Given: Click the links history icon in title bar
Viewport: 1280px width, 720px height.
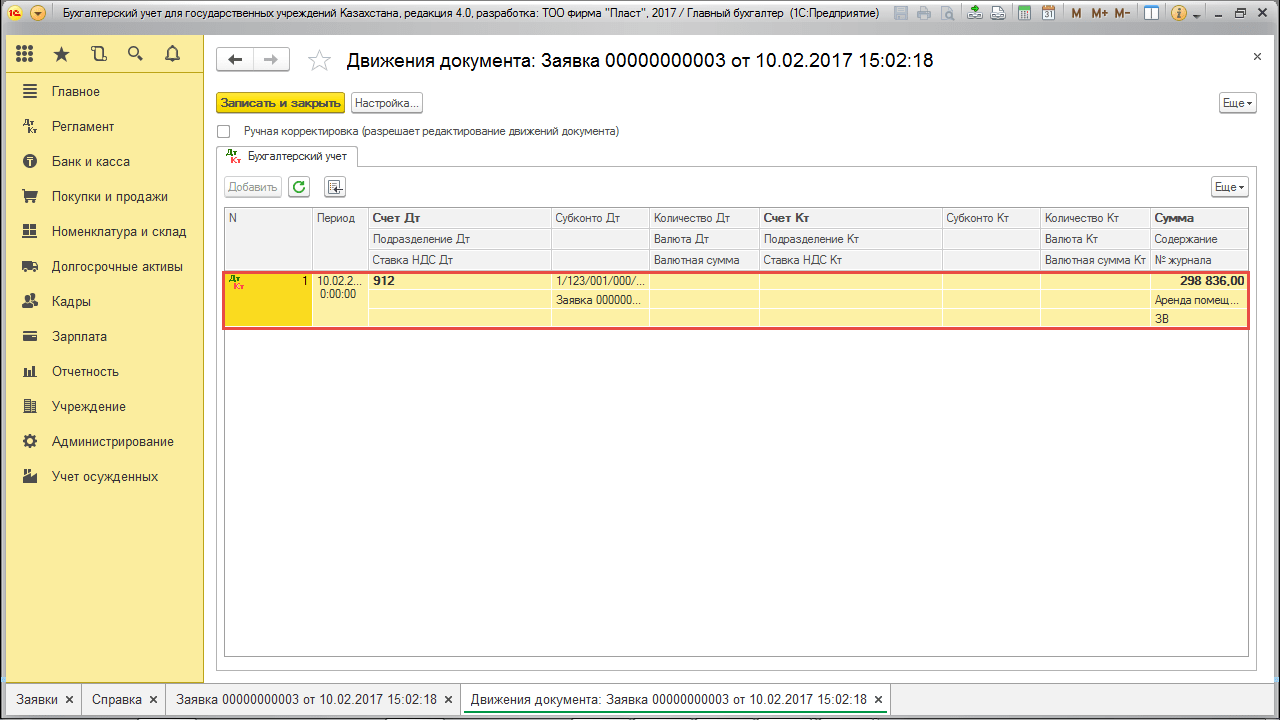Looking at the screenshot, I should pyautogui.click(x=999, y=13).
